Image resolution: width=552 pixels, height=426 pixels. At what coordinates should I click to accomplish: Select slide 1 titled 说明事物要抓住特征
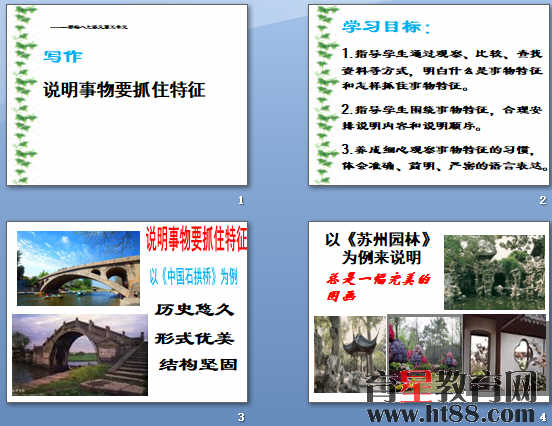pos(127,95)
